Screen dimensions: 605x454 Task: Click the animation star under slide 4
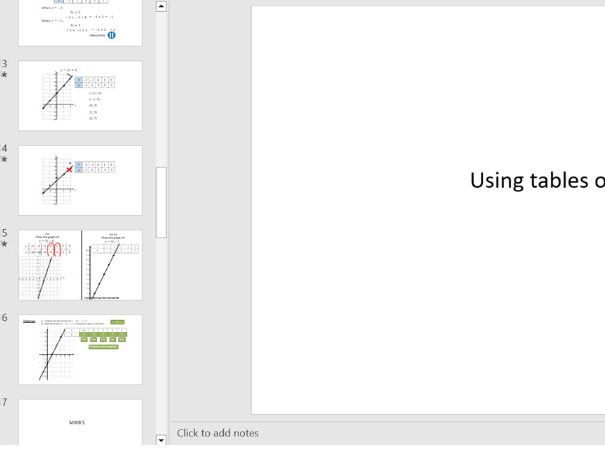pyautogui.click(x=4, y=159)
